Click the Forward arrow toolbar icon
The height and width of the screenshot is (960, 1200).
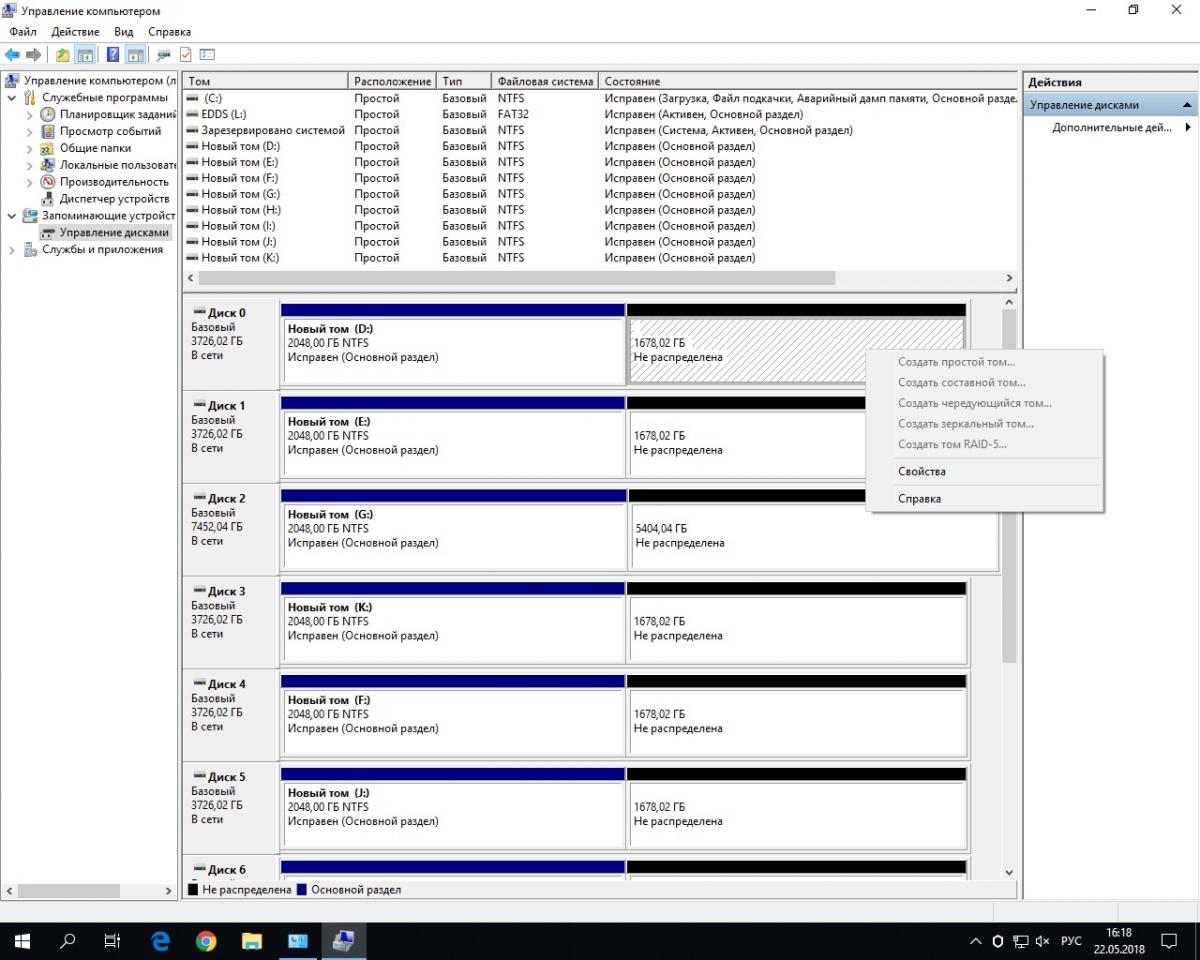[34, 55]
